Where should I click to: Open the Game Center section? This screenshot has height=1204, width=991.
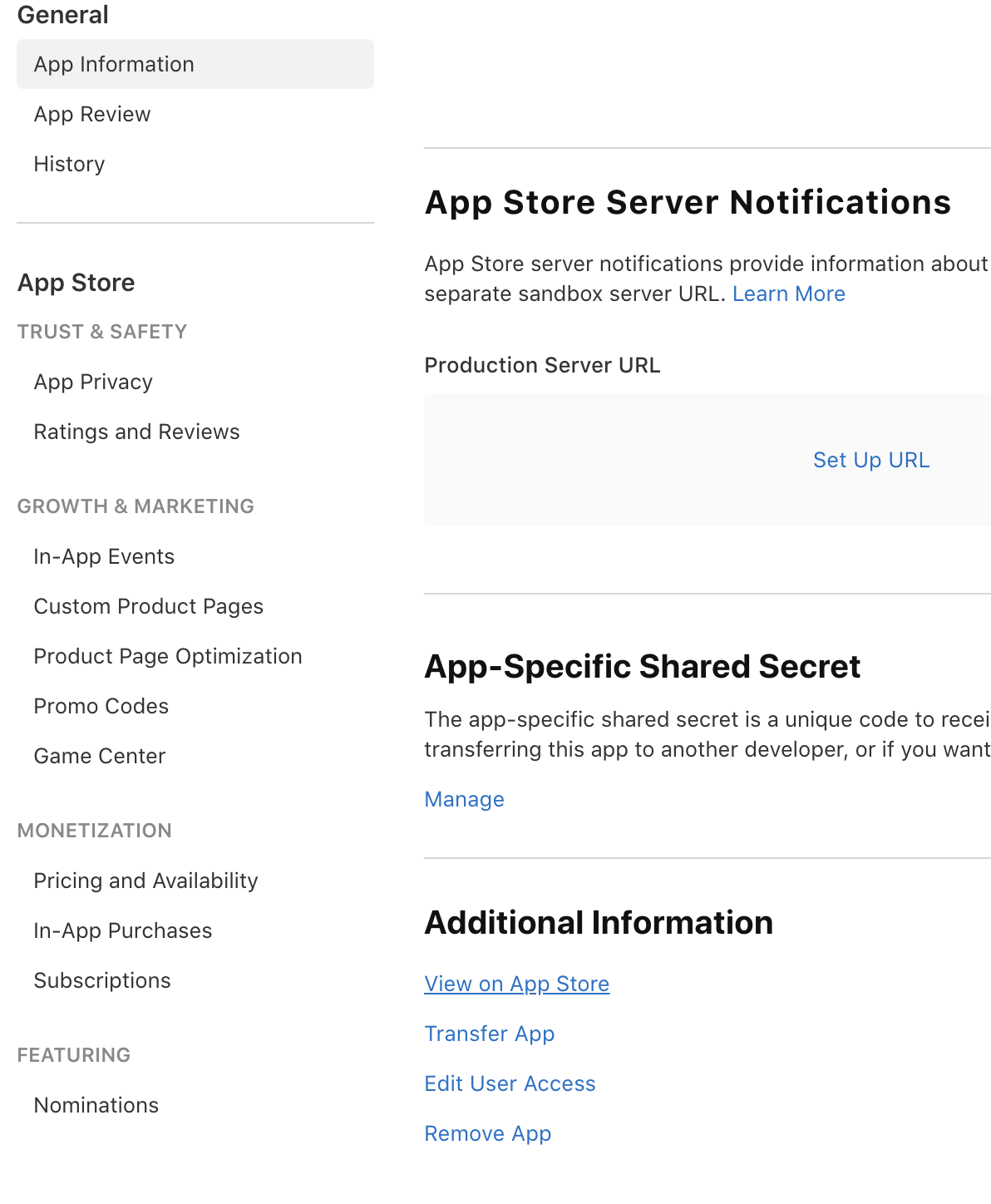coord(99,756)
